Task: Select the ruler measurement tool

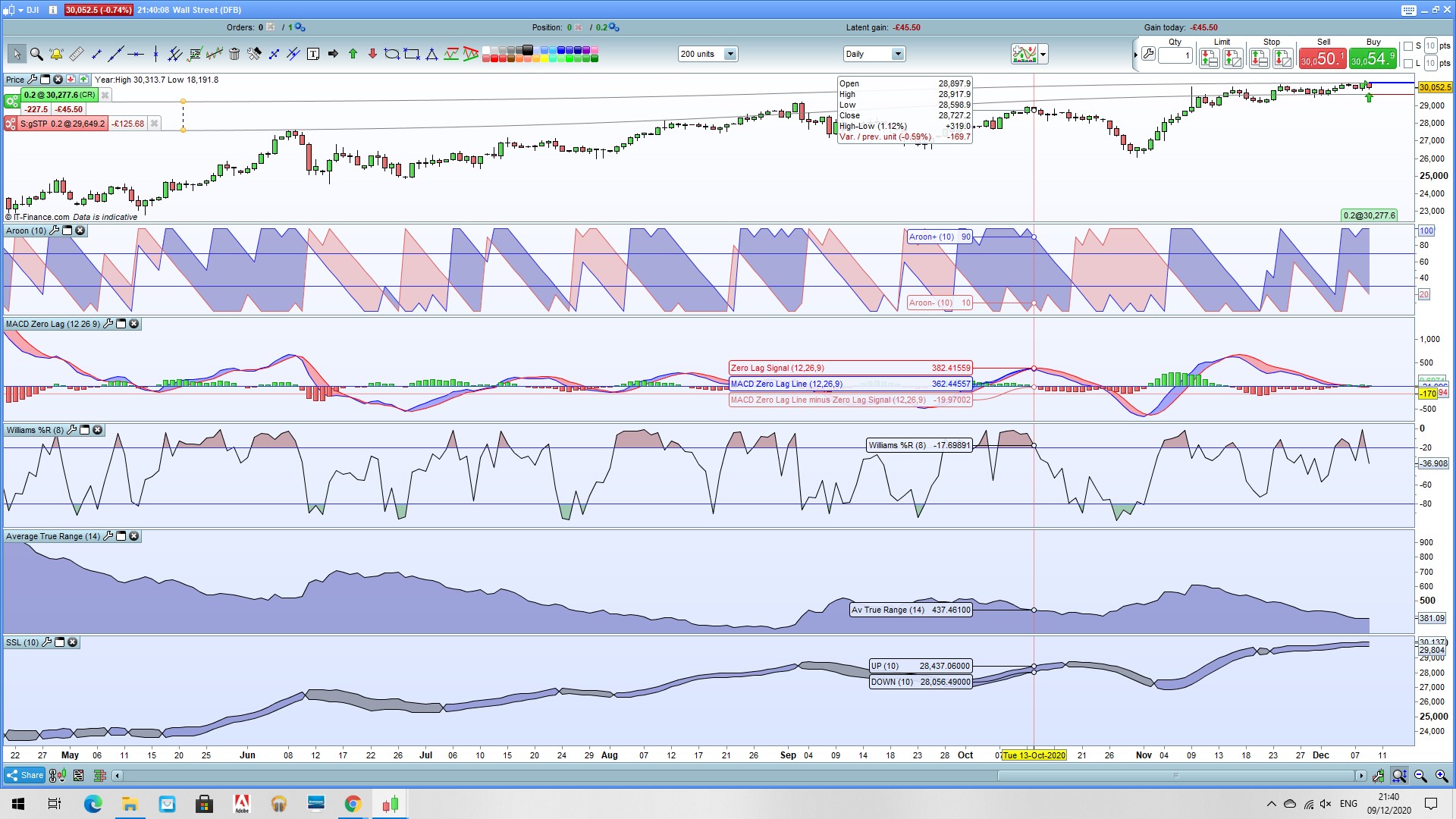Action: 77,54
